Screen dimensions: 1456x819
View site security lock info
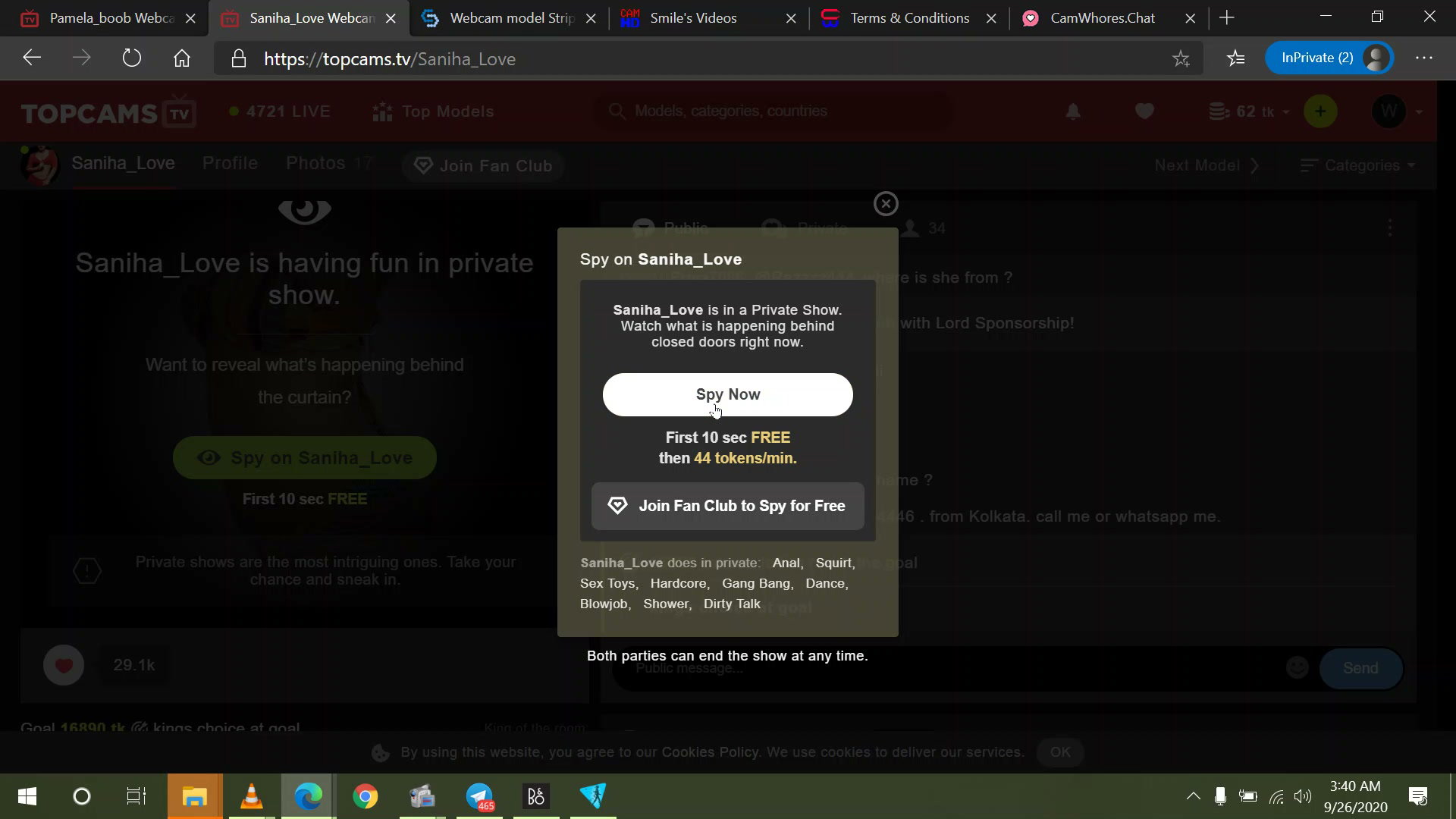tap(239, 59)
